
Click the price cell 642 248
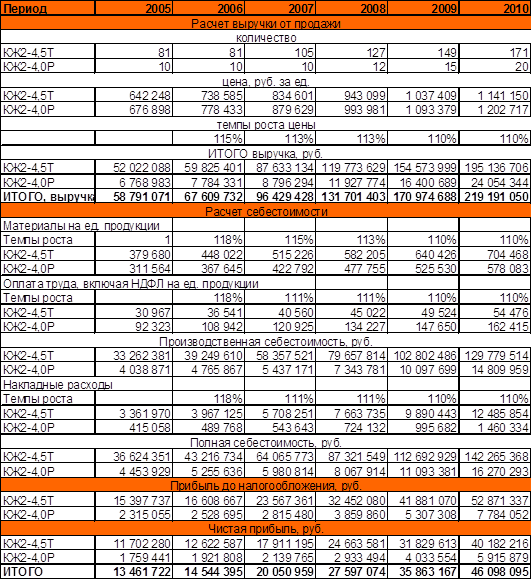click(x=134, y=95)
